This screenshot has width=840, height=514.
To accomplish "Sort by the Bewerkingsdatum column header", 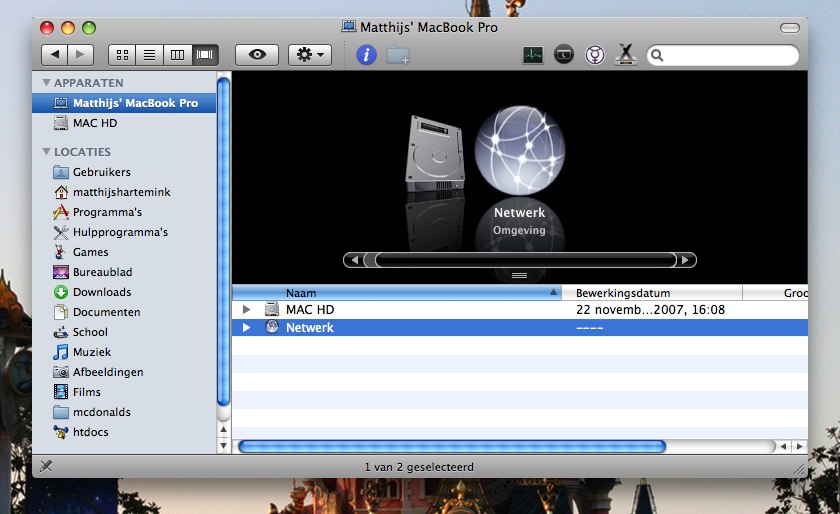I will point(652,293).
